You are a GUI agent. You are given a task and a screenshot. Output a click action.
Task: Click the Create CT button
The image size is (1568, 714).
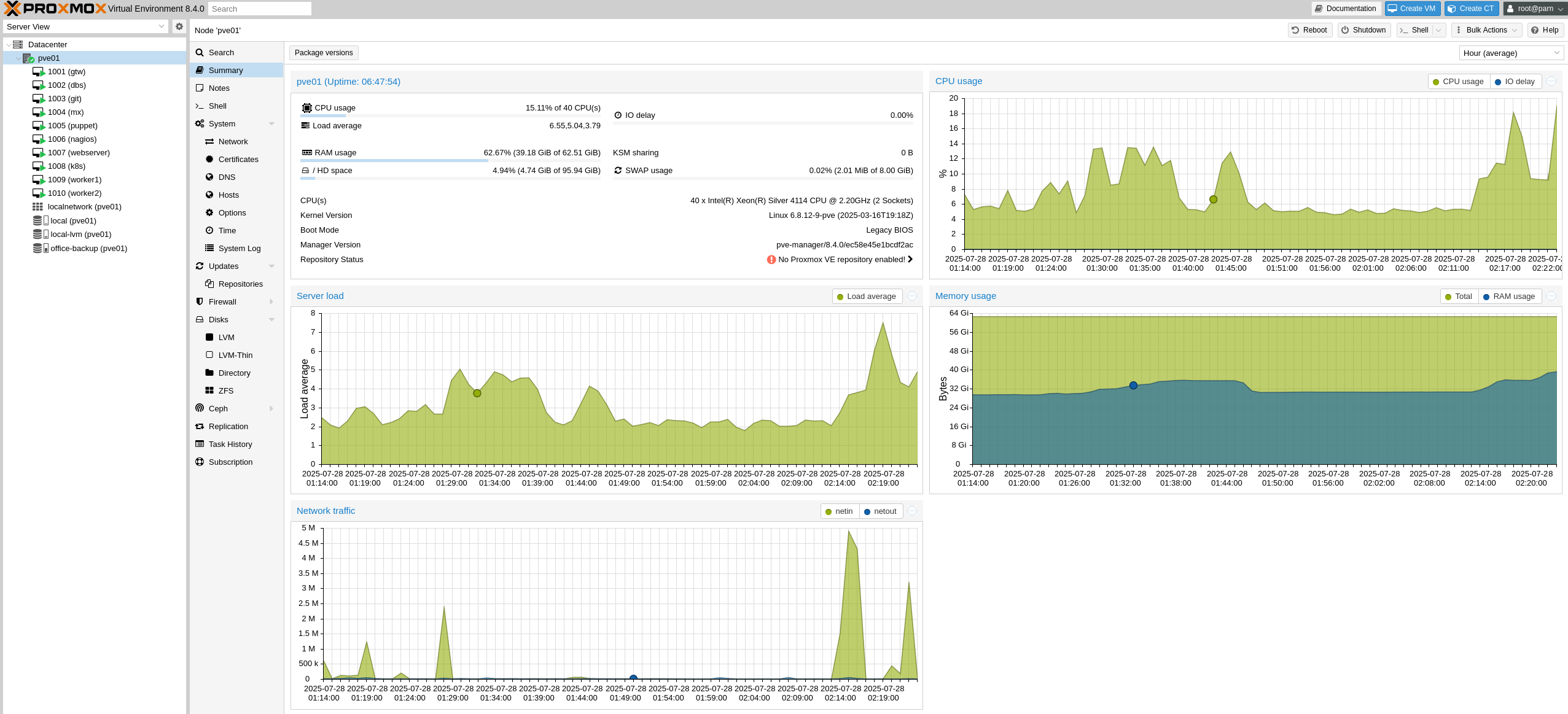[1471, 9]
